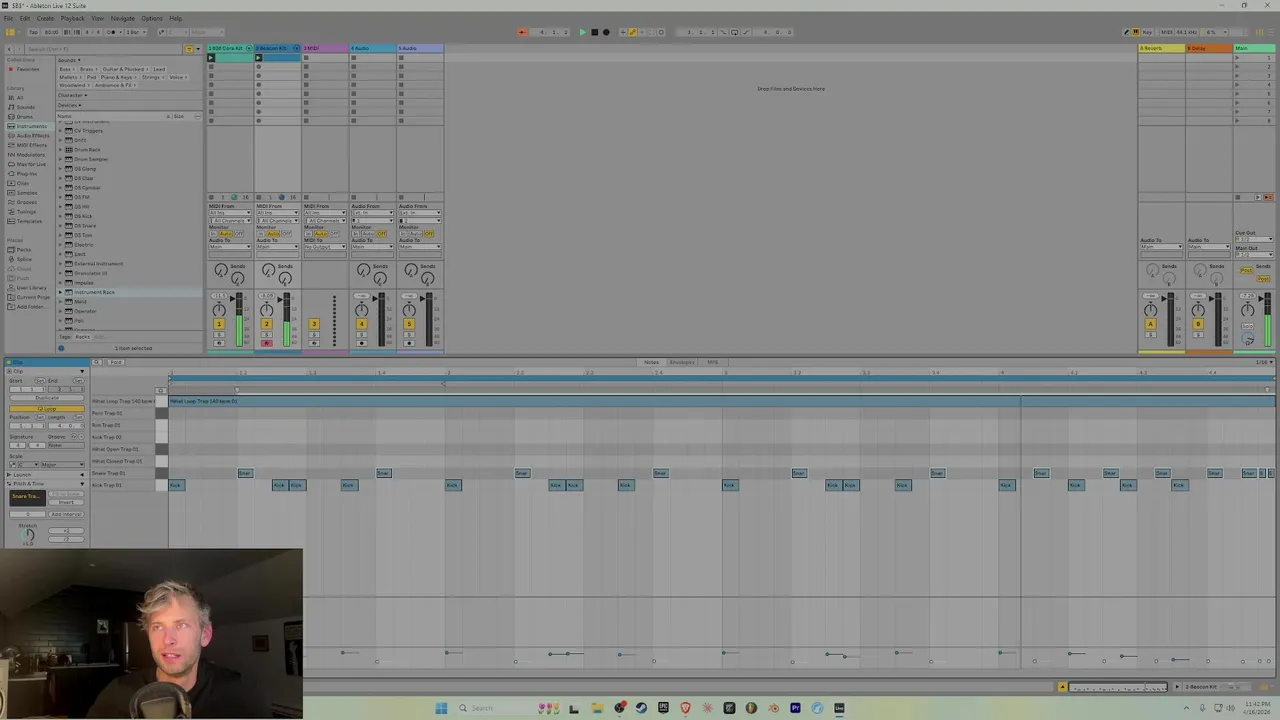
Task: Open the Help menu
Action: [x=175, y=18]
